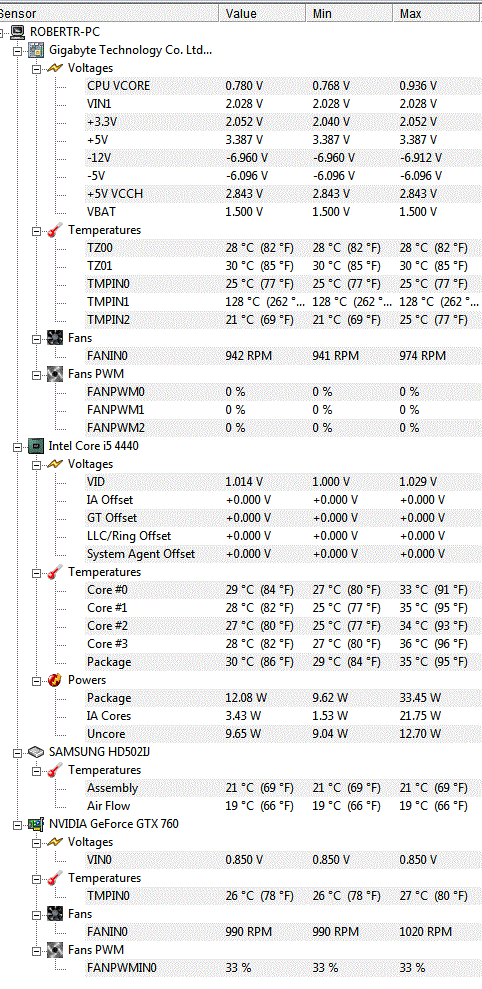Viewport: 482px width, 989px height.
Task: Click the thermometer icon under SAMSUNG HD502IJ
Action: [x=56, y=770]
